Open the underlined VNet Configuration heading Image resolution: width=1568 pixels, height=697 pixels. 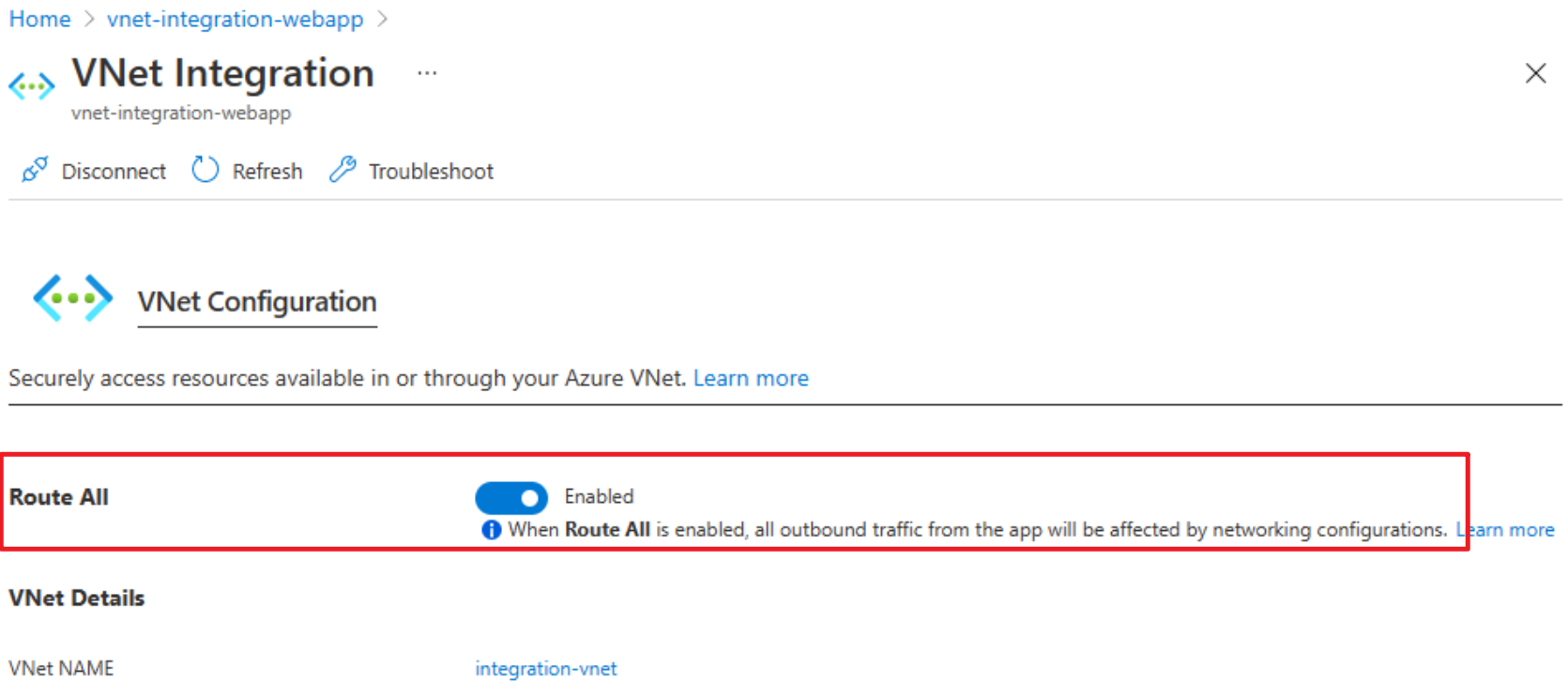click(257, 302)
